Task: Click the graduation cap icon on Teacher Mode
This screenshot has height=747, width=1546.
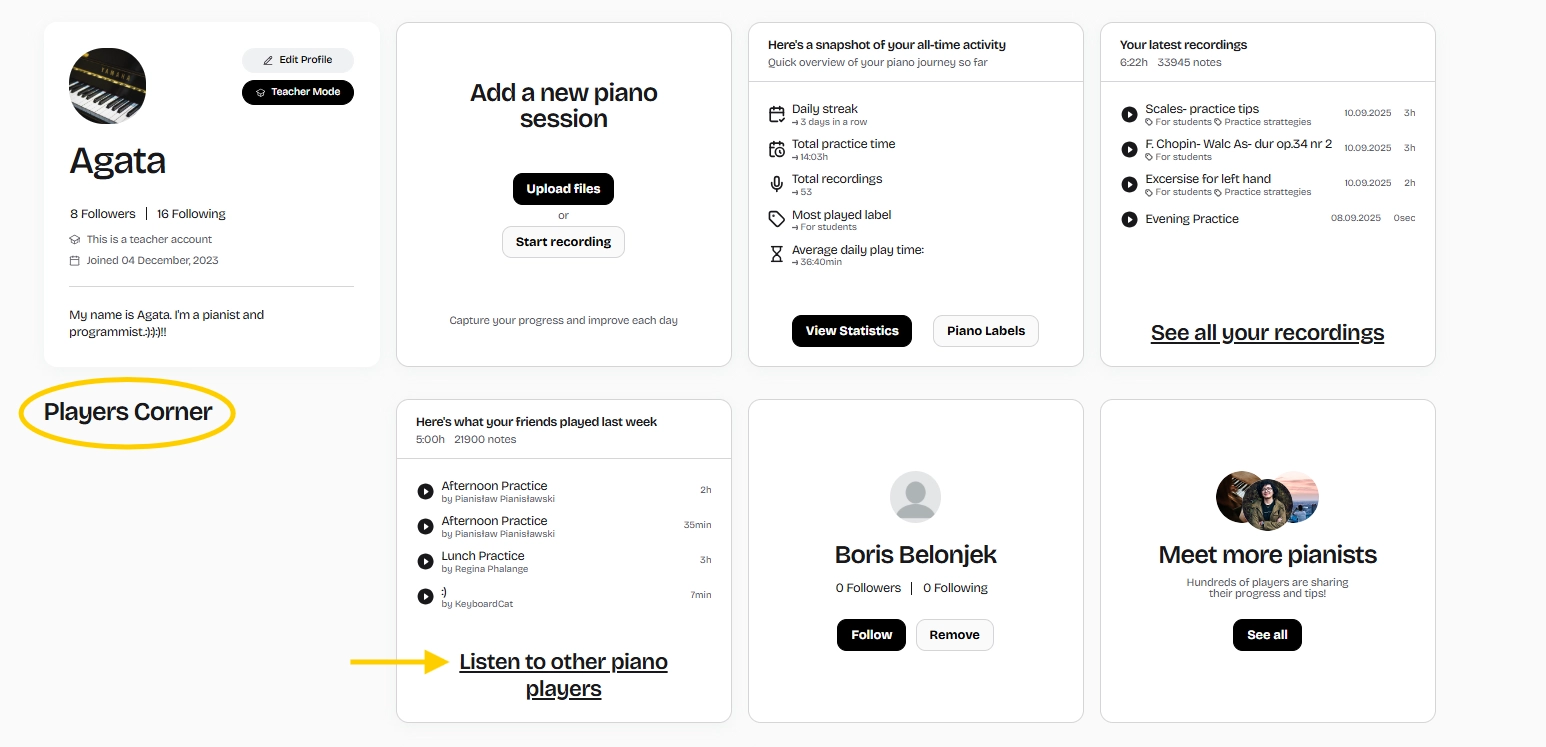Action: 259,92
